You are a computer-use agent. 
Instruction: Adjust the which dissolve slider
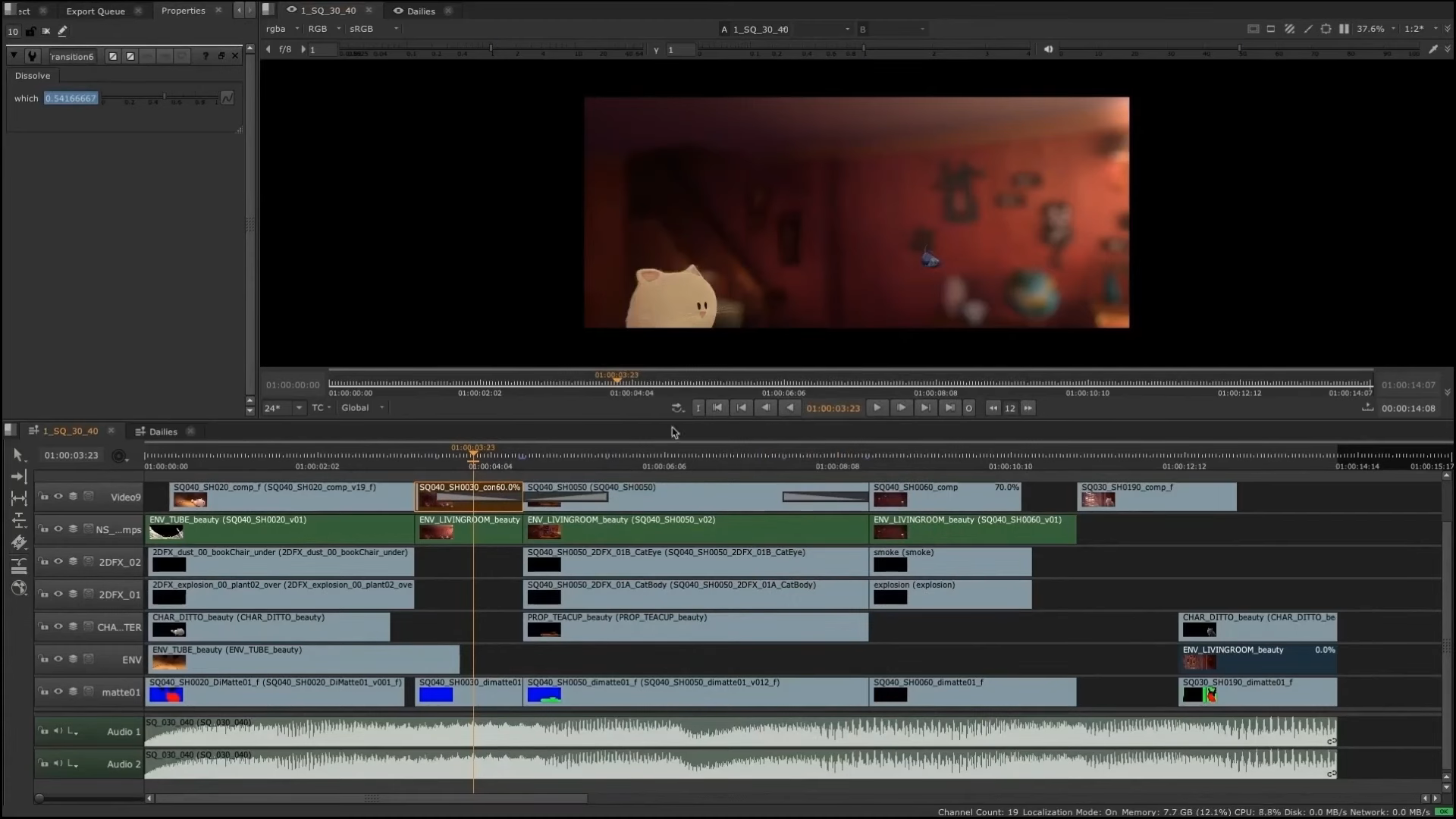pyautogui.click(x=160, y=98)
